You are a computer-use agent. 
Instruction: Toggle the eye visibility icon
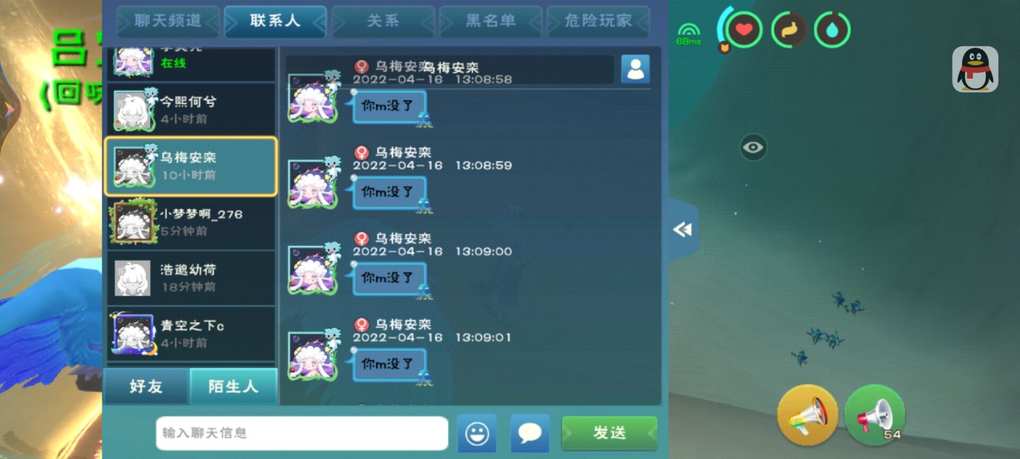[x=753, y=148]
